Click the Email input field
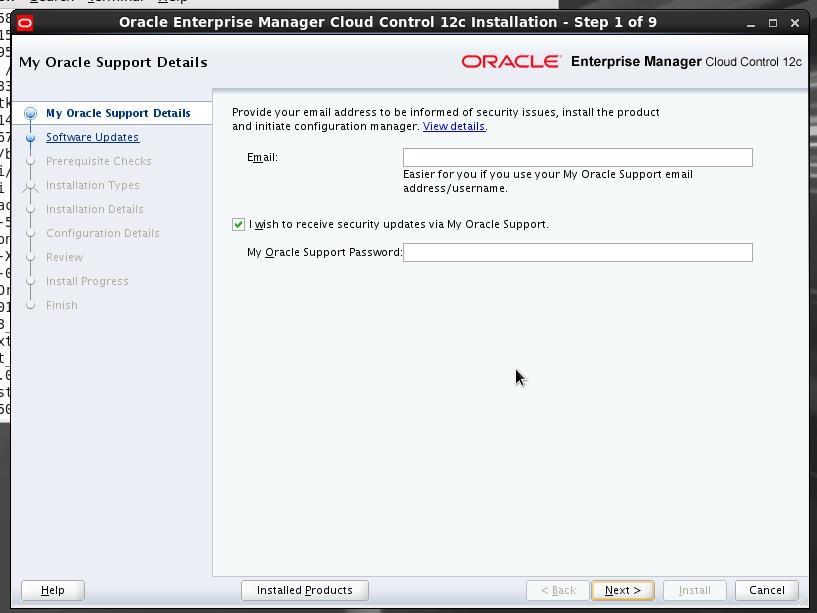This screenshot has width=817, height=613. click(577, 157)
